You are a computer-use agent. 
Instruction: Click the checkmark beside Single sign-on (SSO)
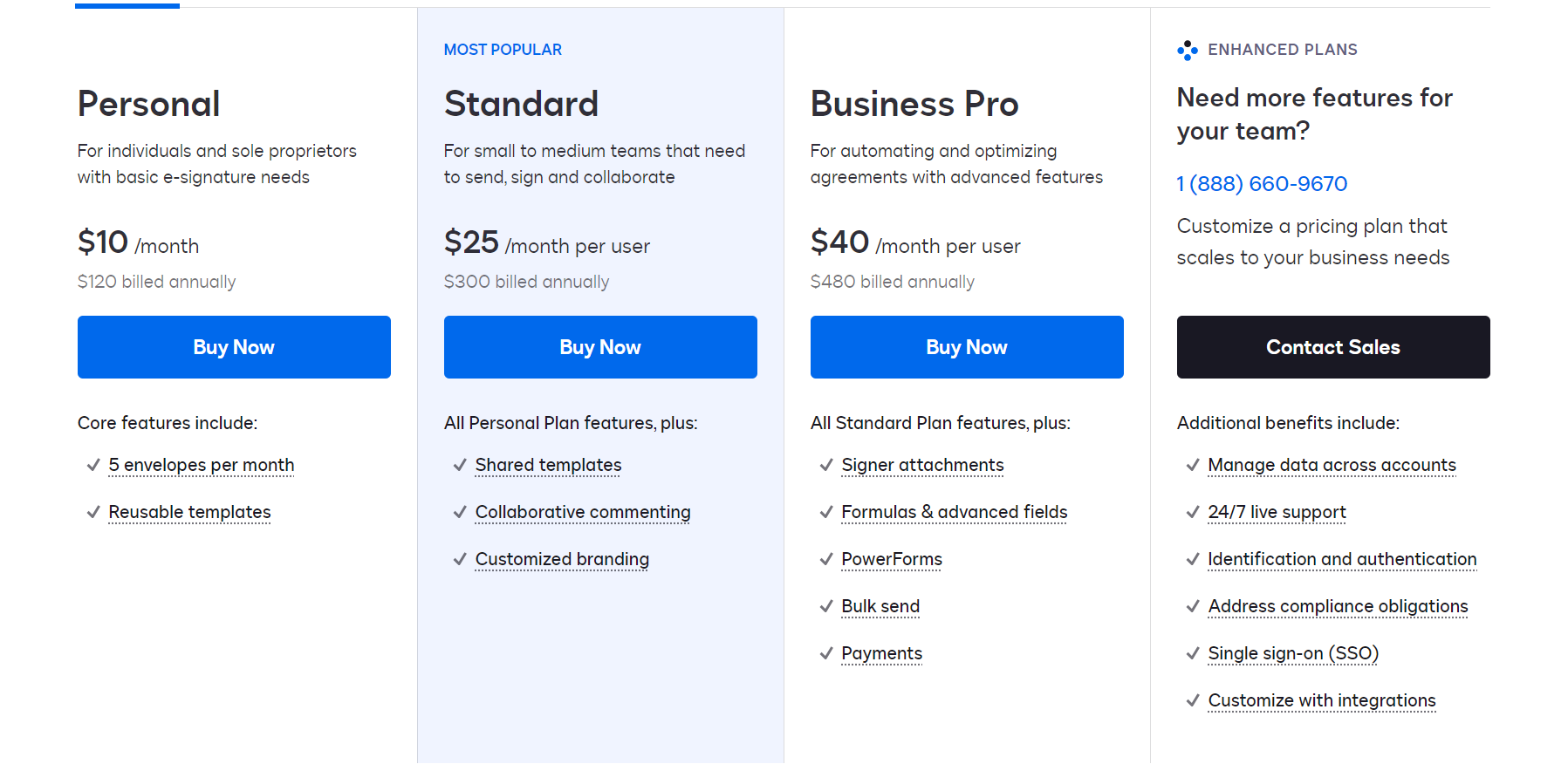coord(1193,653)
